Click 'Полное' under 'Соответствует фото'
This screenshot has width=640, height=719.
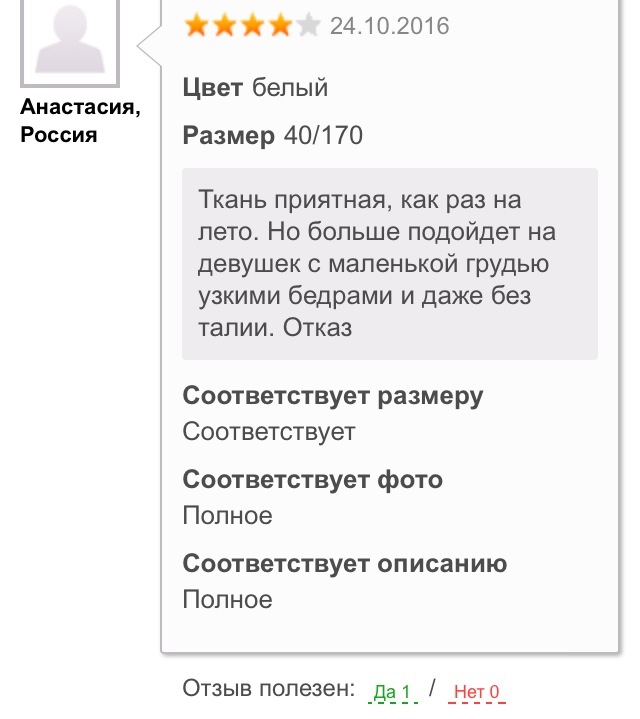tap(227, 516)
